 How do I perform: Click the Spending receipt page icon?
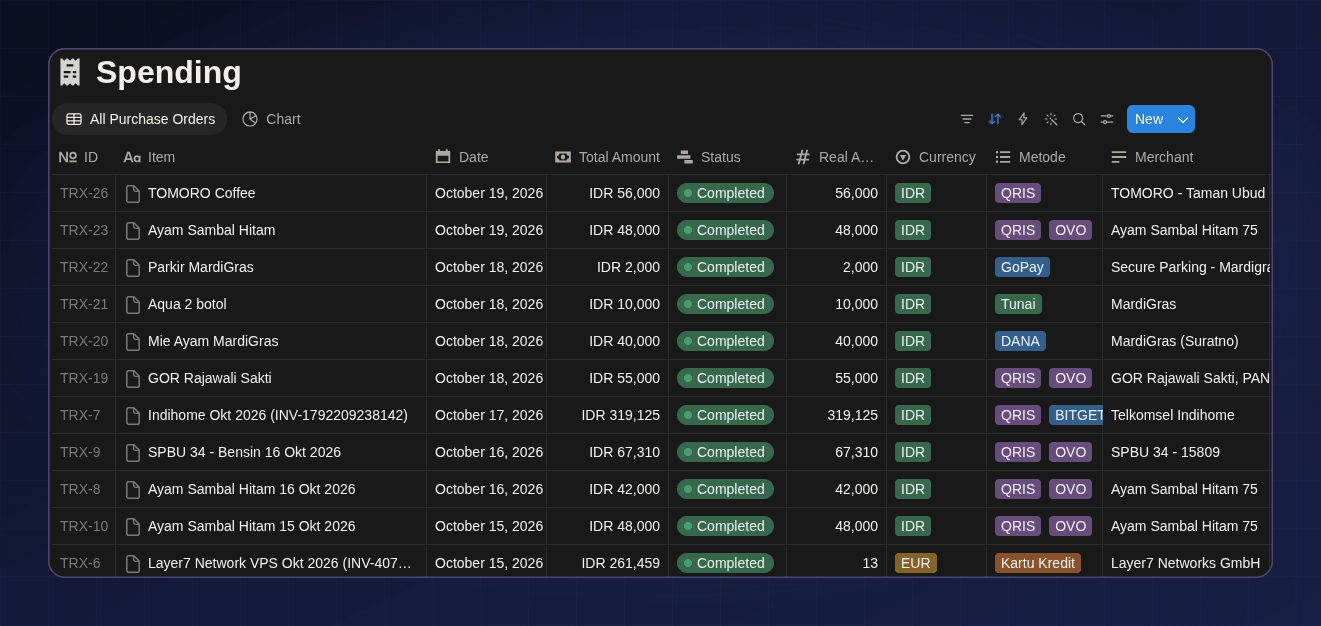70,72
